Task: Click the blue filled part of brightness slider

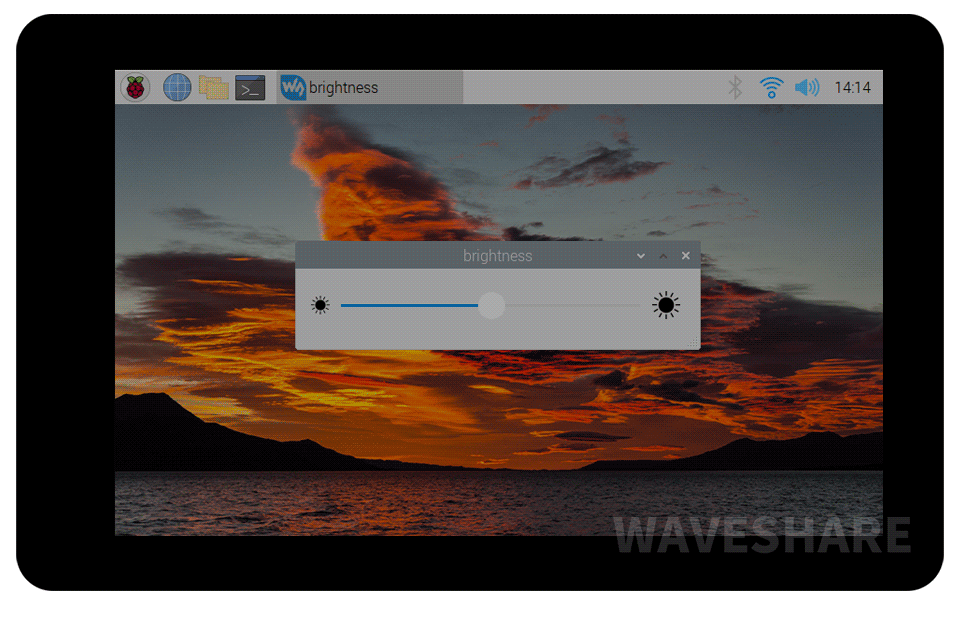Action: (408, 306)
